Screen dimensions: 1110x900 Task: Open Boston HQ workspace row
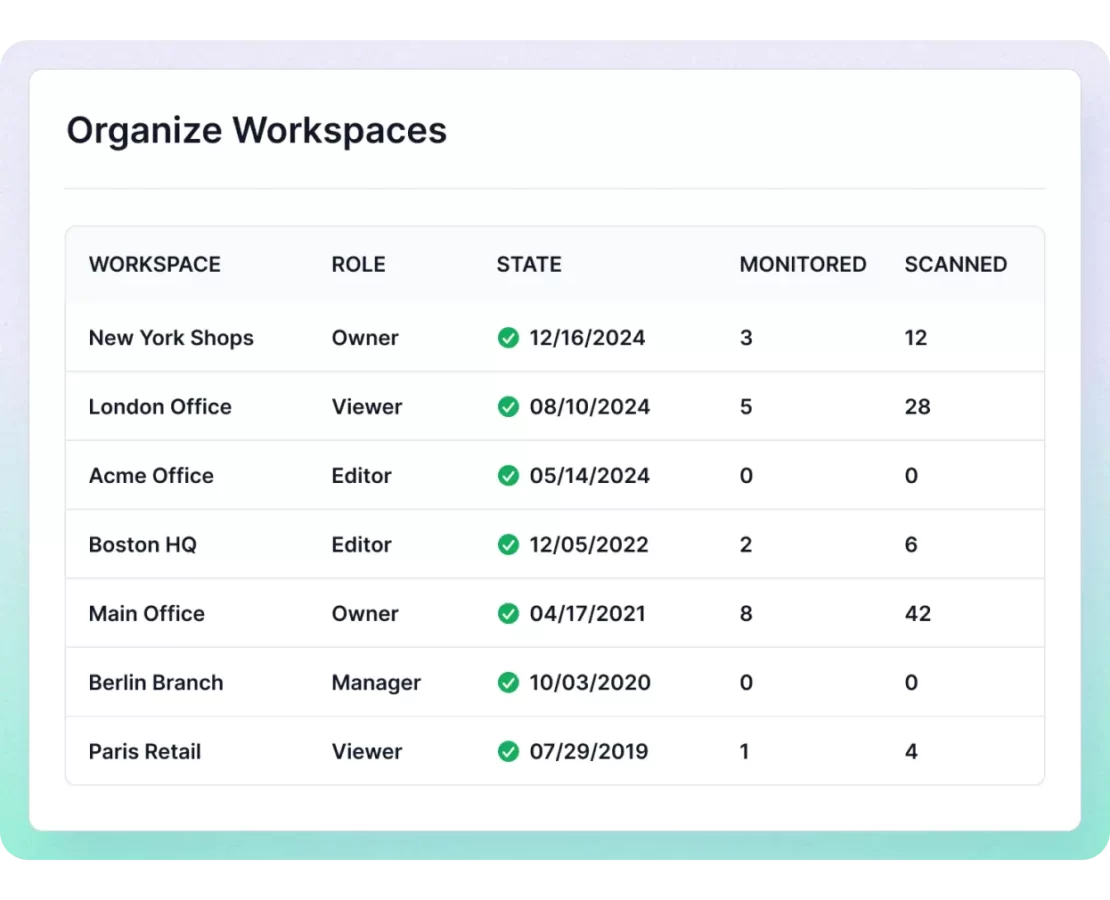click(x=143, y=545)
